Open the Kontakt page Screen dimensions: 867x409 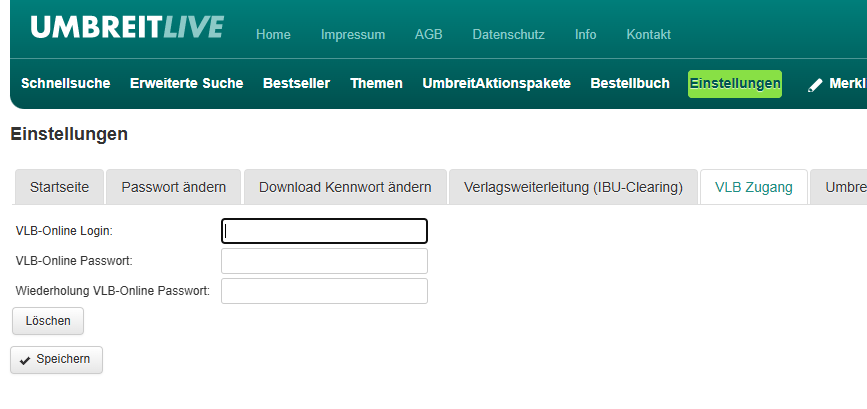[648, 35]
